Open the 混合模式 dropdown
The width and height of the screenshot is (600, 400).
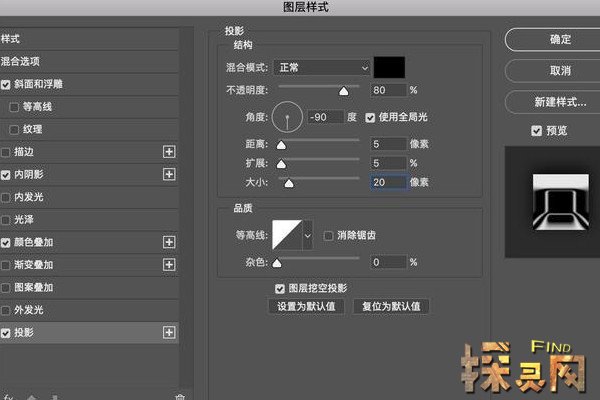321,68
